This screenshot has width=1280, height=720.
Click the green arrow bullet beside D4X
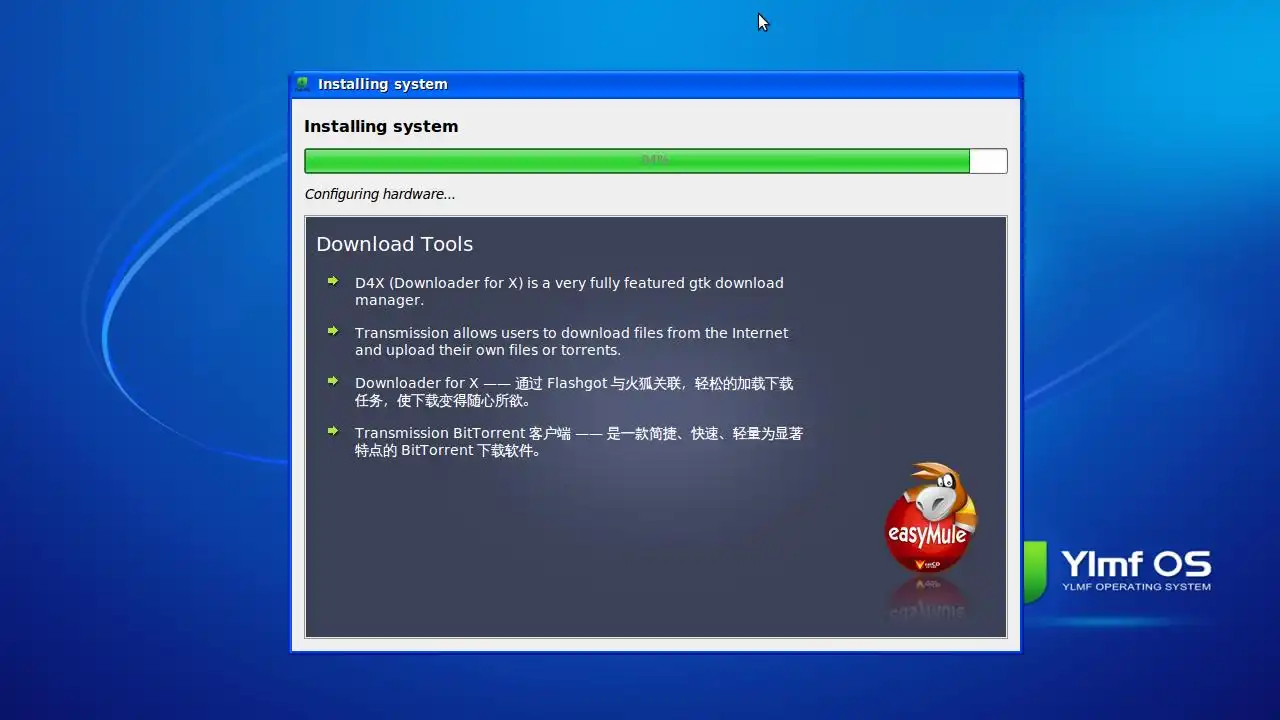pos(333,281)
